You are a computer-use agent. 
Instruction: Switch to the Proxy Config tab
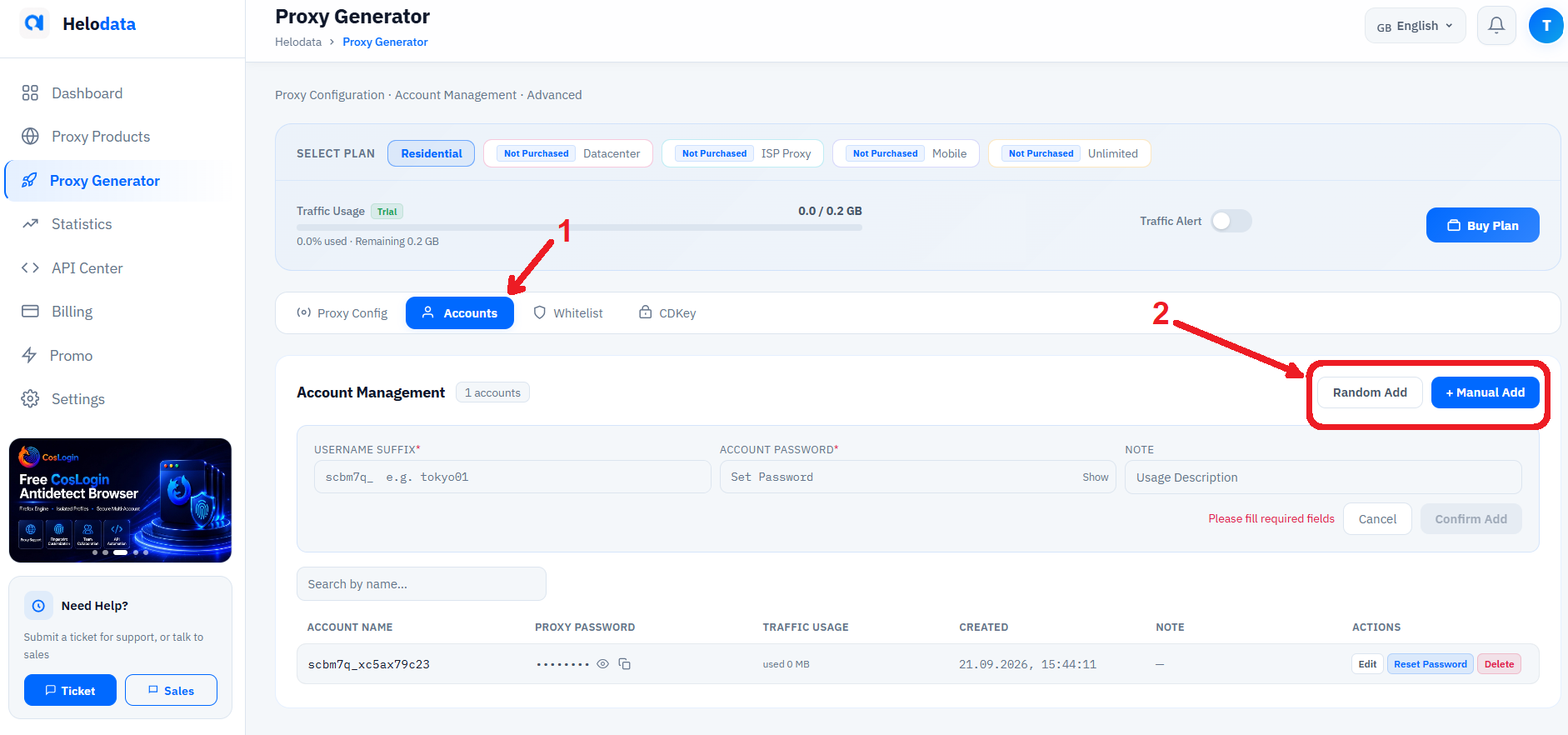point(342,313)
